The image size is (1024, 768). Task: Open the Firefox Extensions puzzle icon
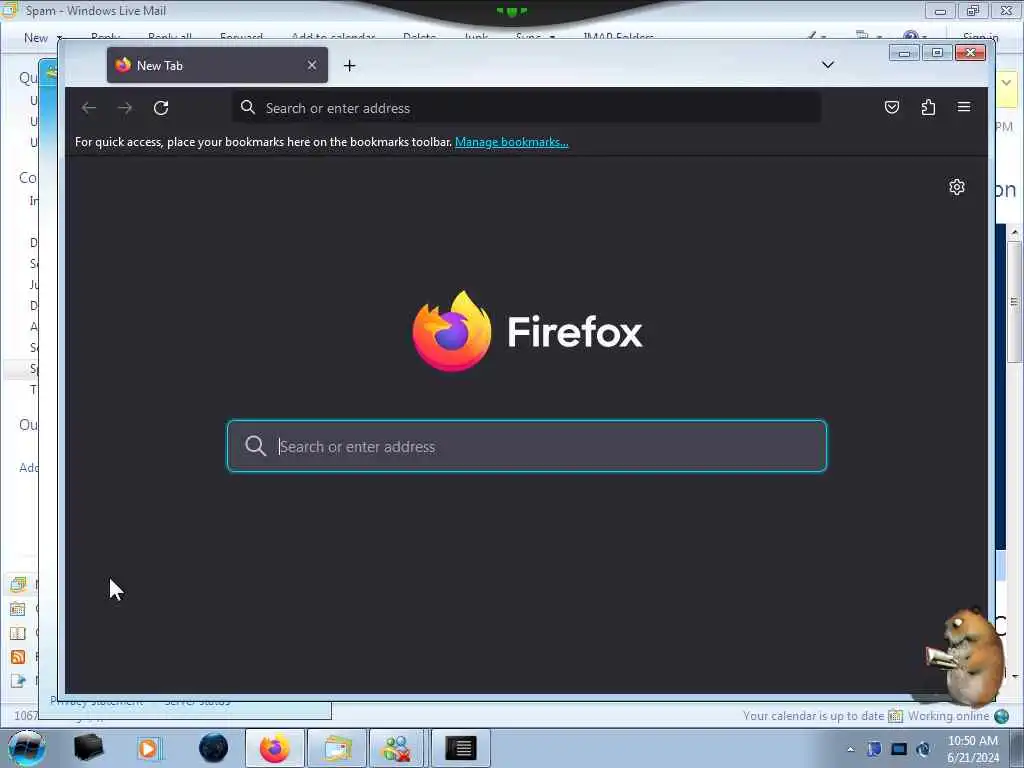pyautogui.click(x=928, y=107)
